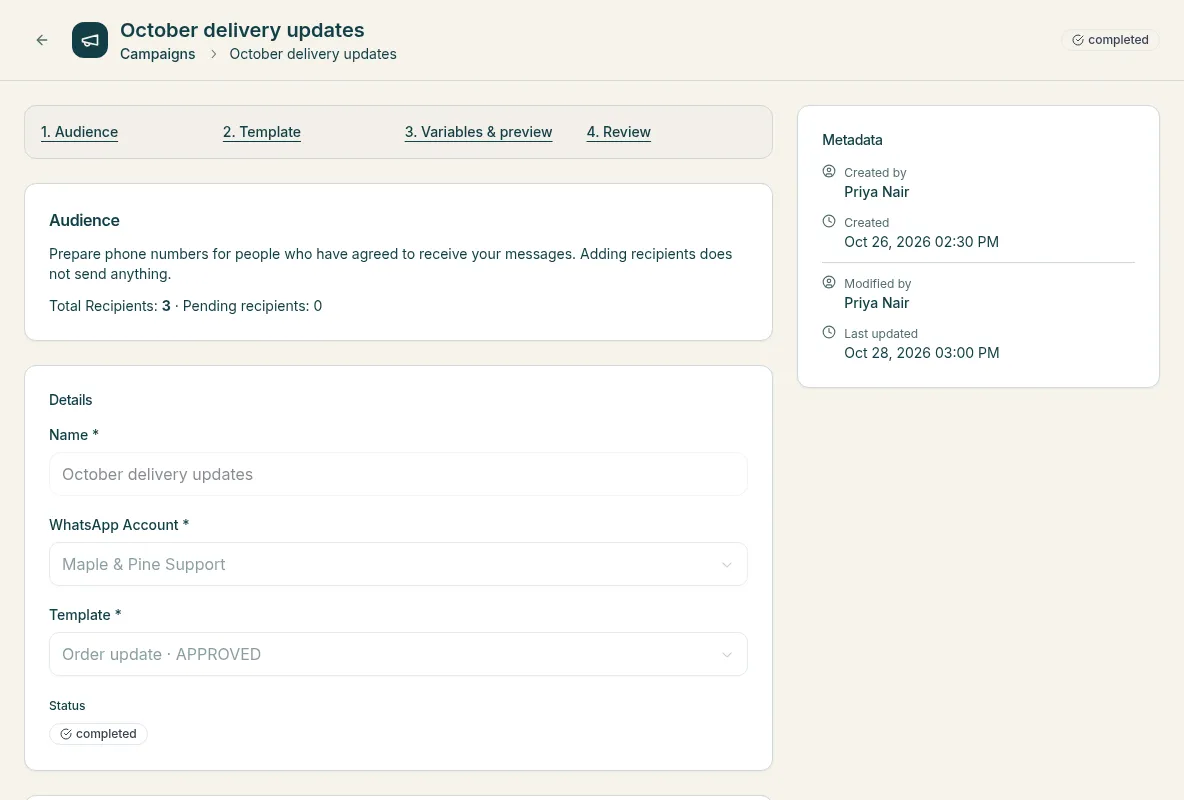The image size is (1184, 800).
Task: Click the Template * label
Action: pyautogui.click(x=85, y=615)
